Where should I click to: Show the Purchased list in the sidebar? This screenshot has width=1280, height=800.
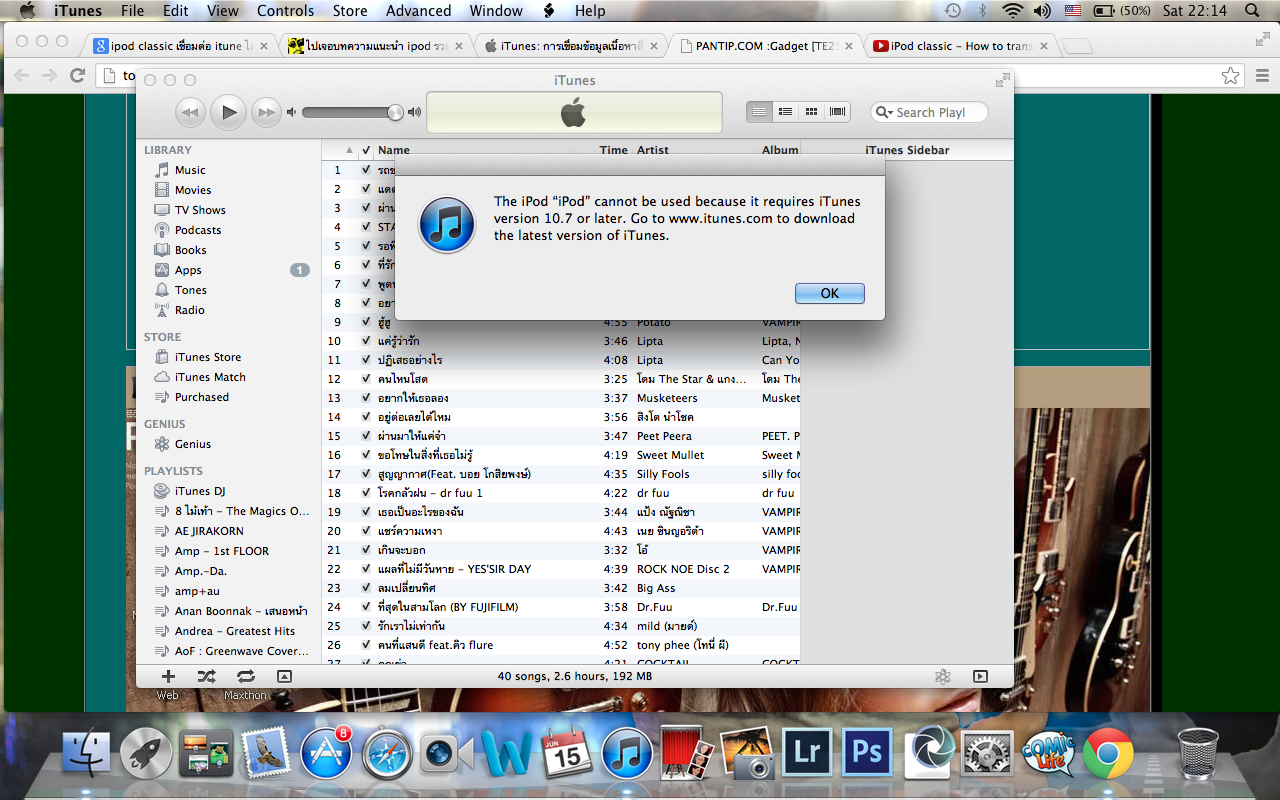(201, 397)
